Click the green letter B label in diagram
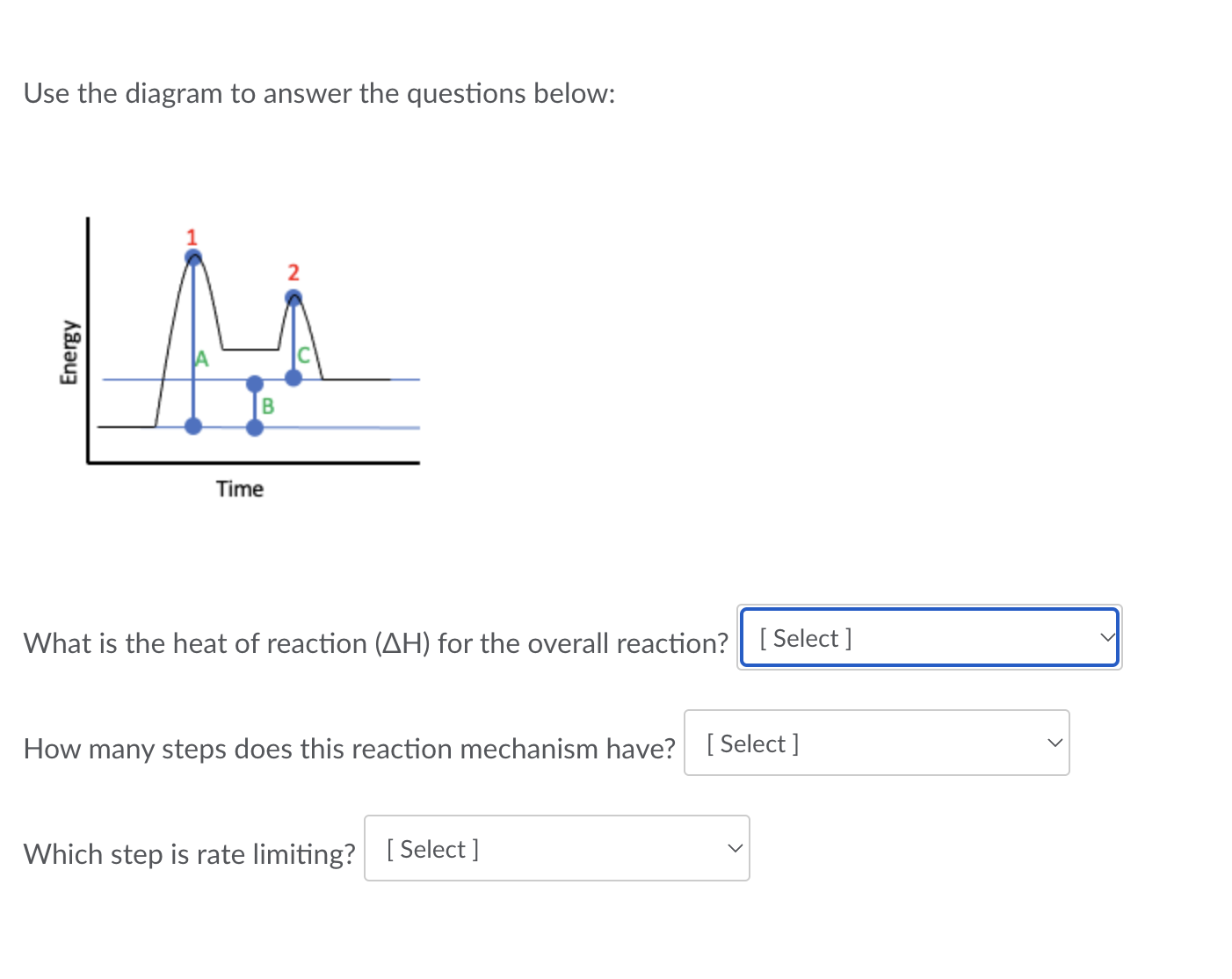Screen dimensions: 1232x979 pyautogui.click(x=268, y=406)
